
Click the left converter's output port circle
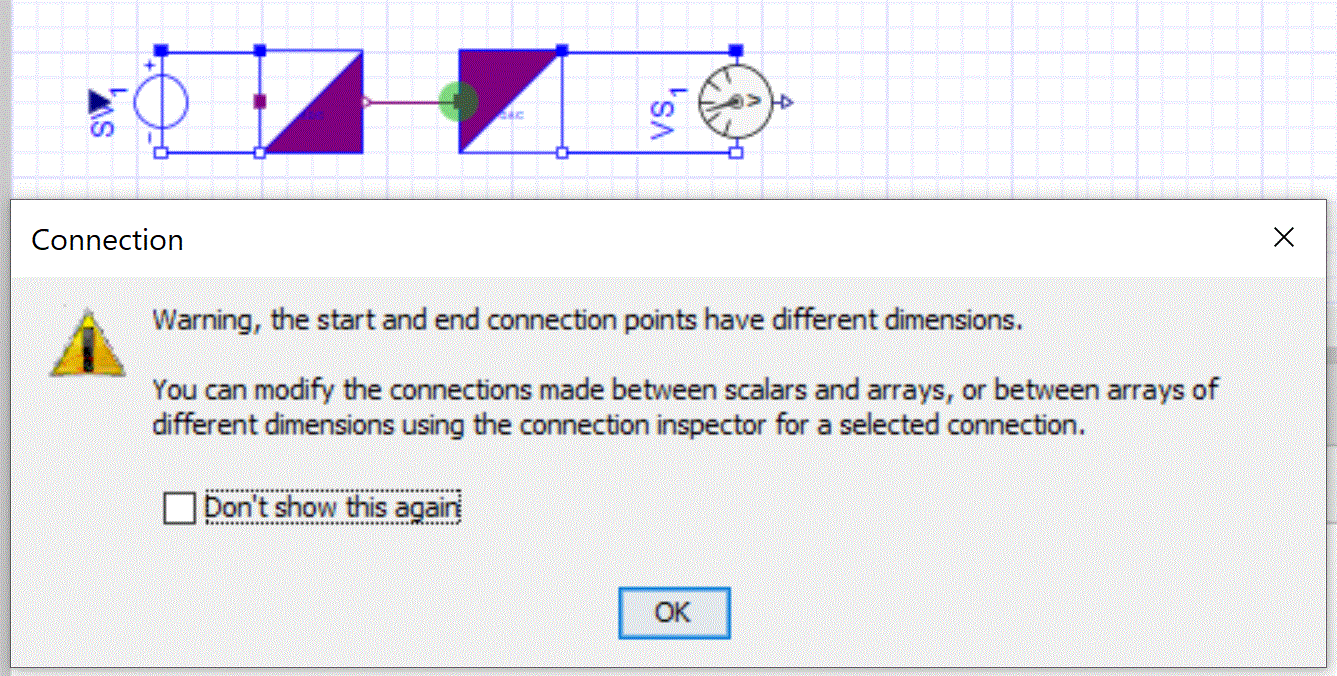click(367, 102)
